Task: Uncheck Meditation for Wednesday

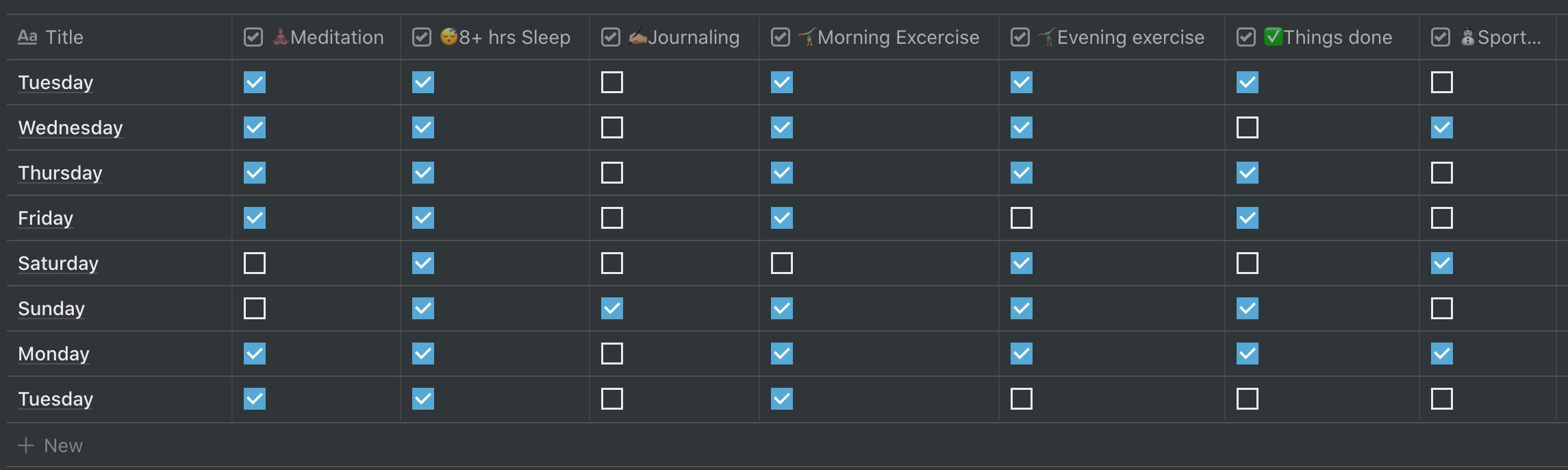Action: click(x=255, y=127)
